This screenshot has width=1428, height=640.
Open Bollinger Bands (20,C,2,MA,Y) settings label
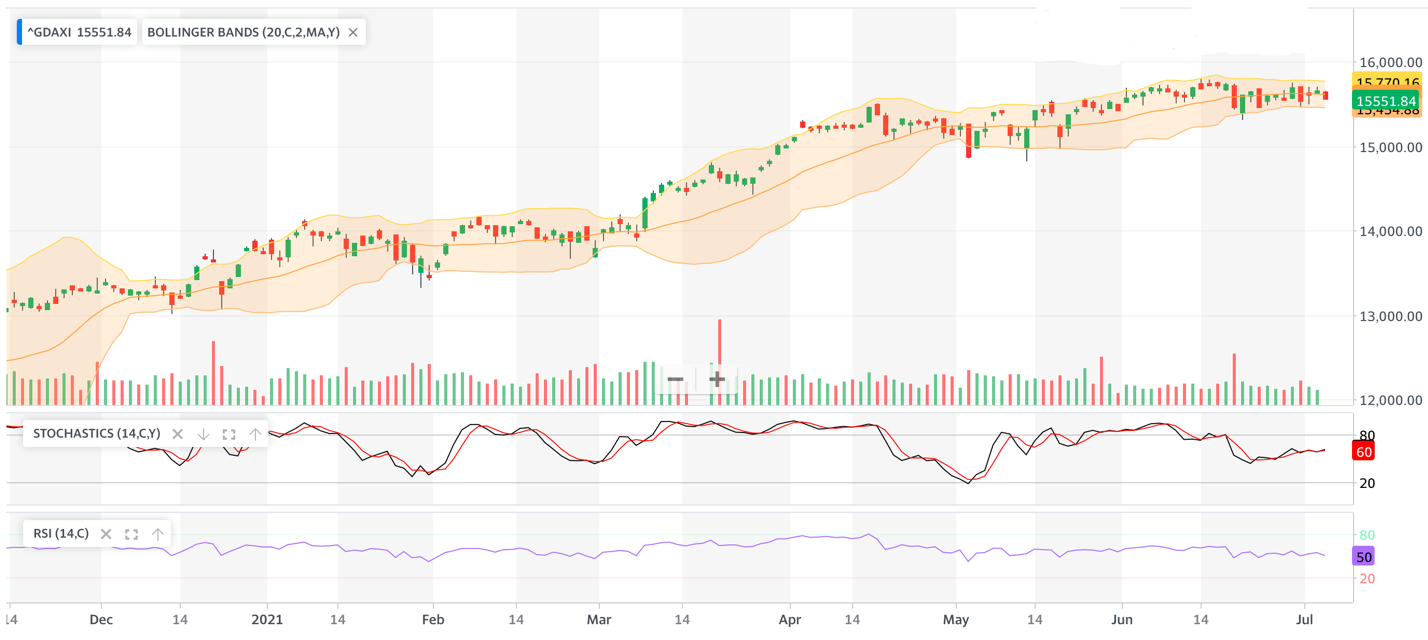point(243,32)
